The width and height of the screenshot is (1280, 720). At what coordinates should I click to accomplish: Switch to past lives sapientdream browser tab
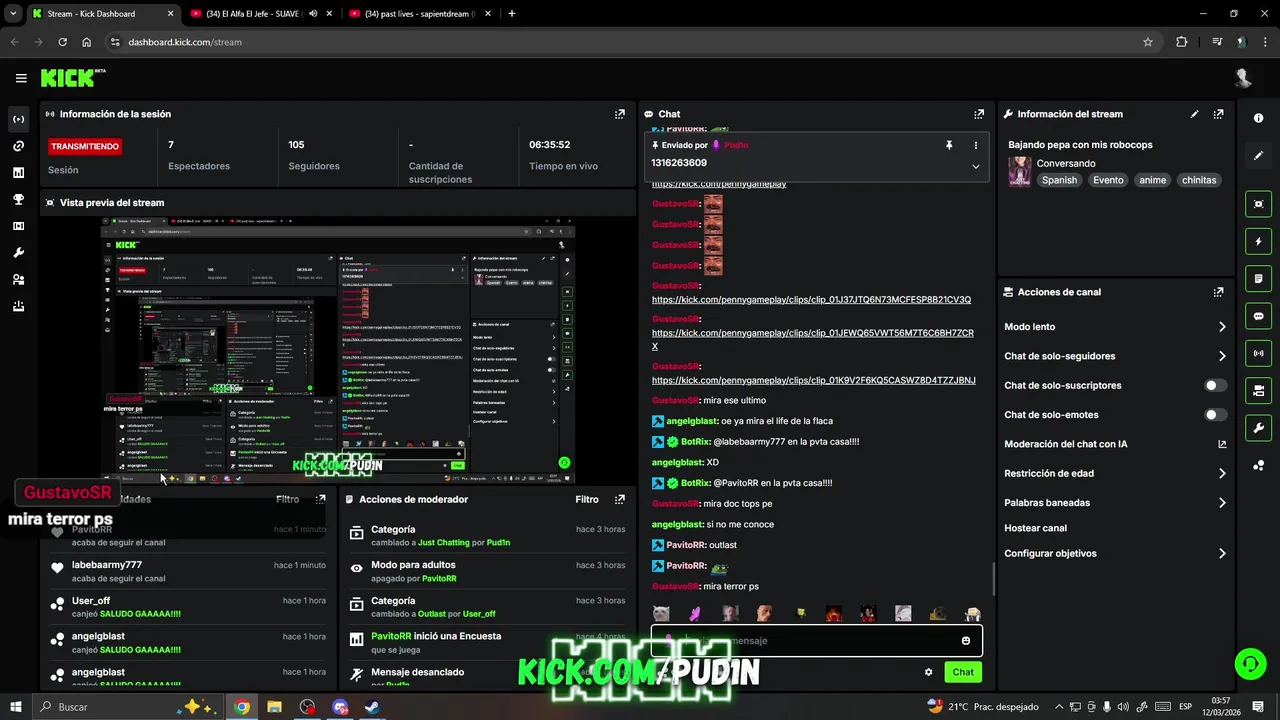[418, 14]
